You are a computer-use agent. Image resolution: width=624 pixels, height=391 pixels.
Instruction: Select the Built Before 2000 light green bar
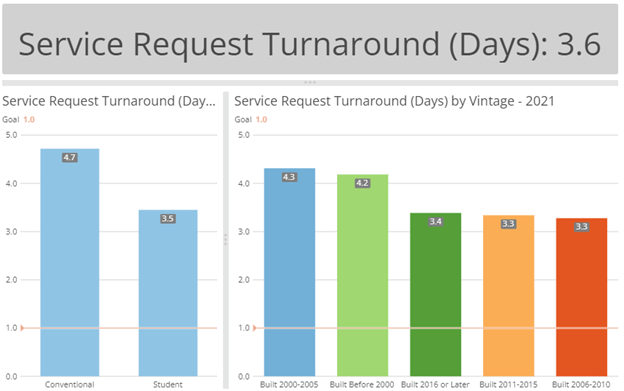point(363,275)
